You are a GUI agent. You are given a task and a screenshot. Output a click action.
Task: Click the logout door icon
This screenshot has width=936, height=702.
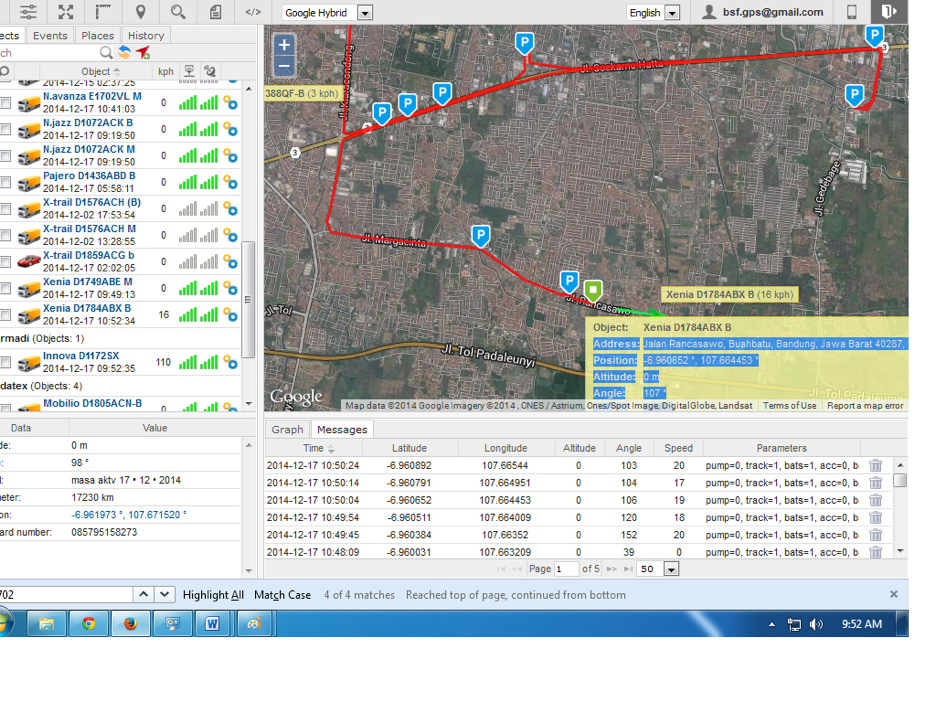point(889,11)
